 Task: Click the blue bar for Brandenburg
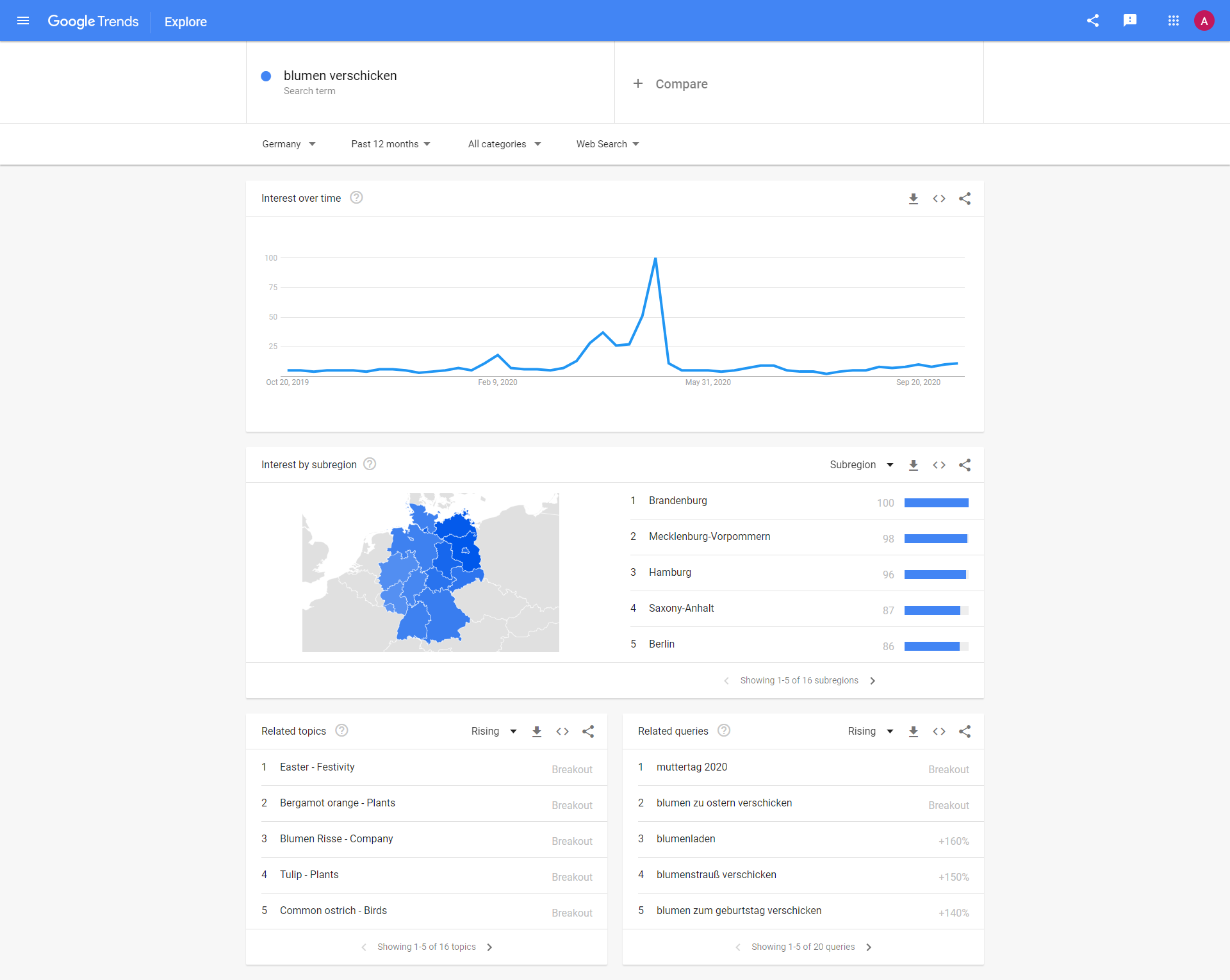pos(937,503)
